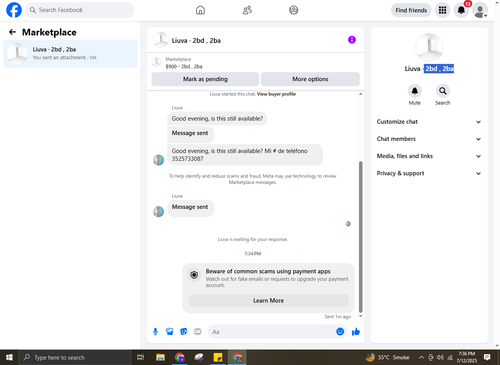The height and width of the screenshot is (365, 500).
Task: Open the emoji picker smiley icon
Action: tap(340, 331)
